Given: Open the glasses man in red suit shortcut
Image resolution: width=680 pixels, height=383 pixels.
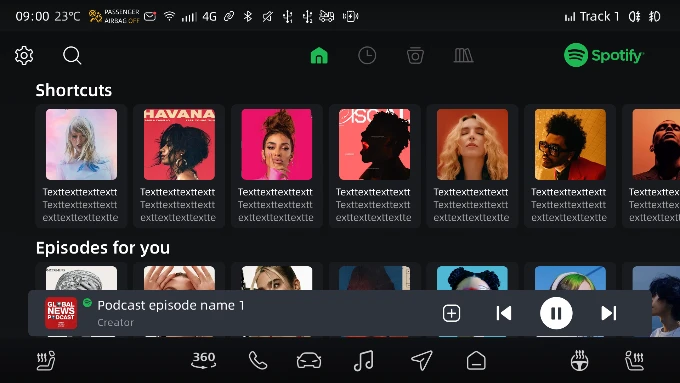Looking at the screenshot, I should tap(570, 144).
